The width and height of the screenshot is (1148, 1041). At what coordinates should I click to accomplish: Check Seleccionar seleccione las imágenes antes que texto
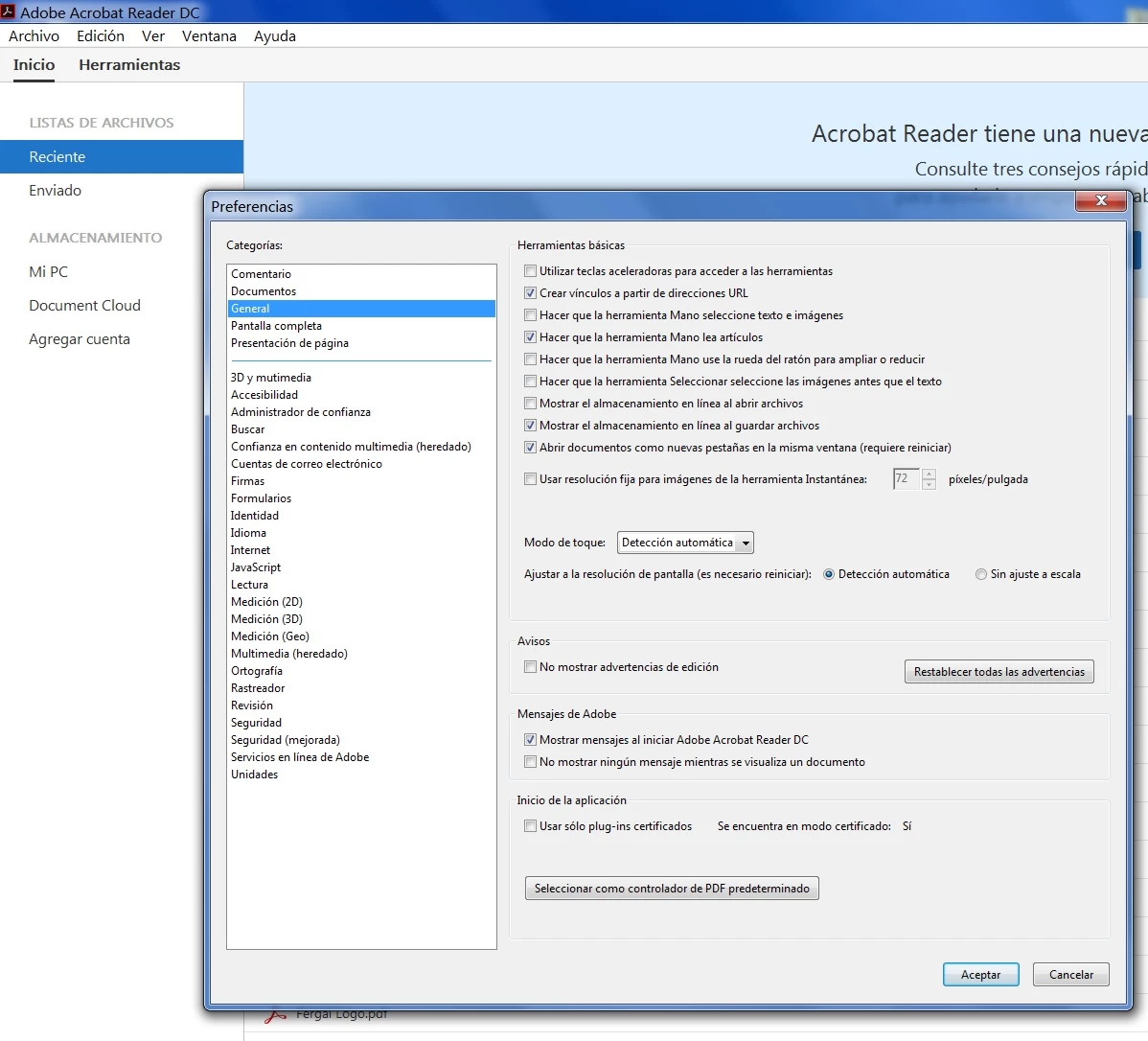tap(530, 381)
